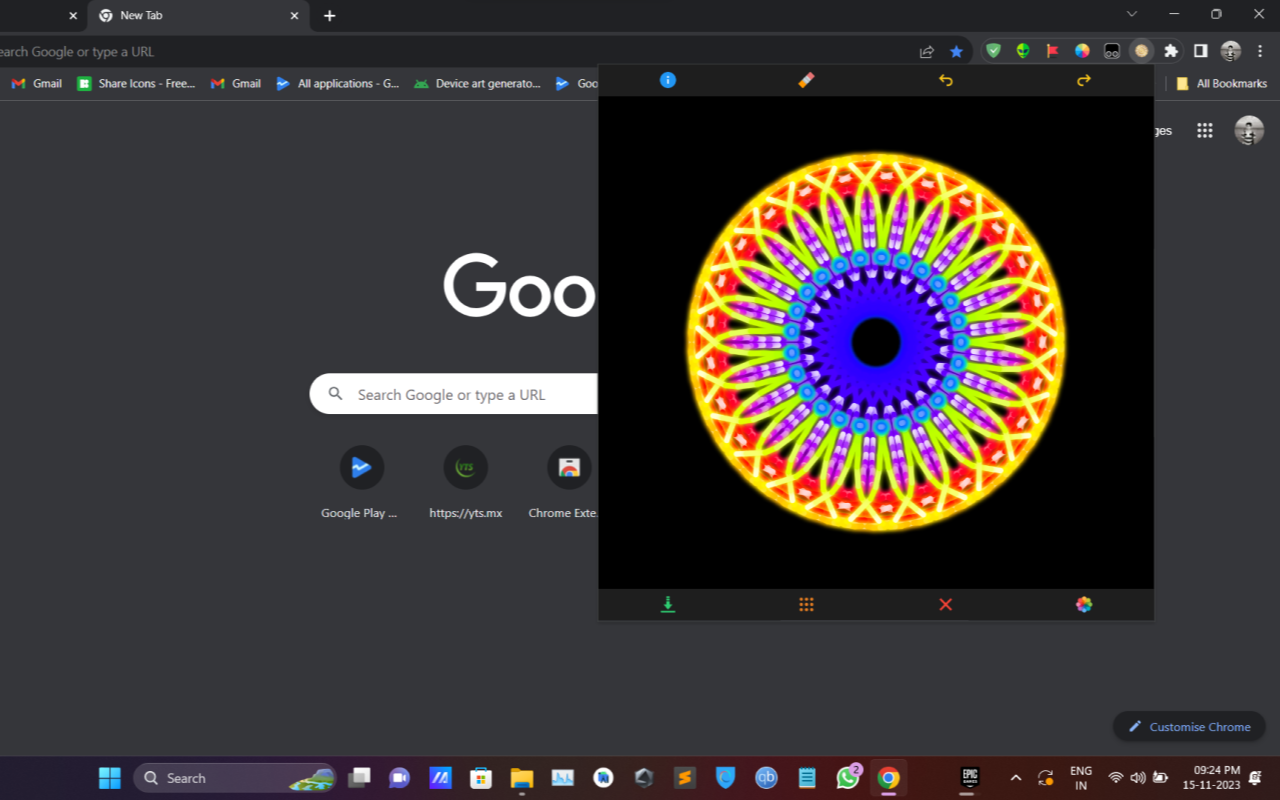Clear the kaleidoscope canvas with the X
The image size is (1280, 800).
945,604
